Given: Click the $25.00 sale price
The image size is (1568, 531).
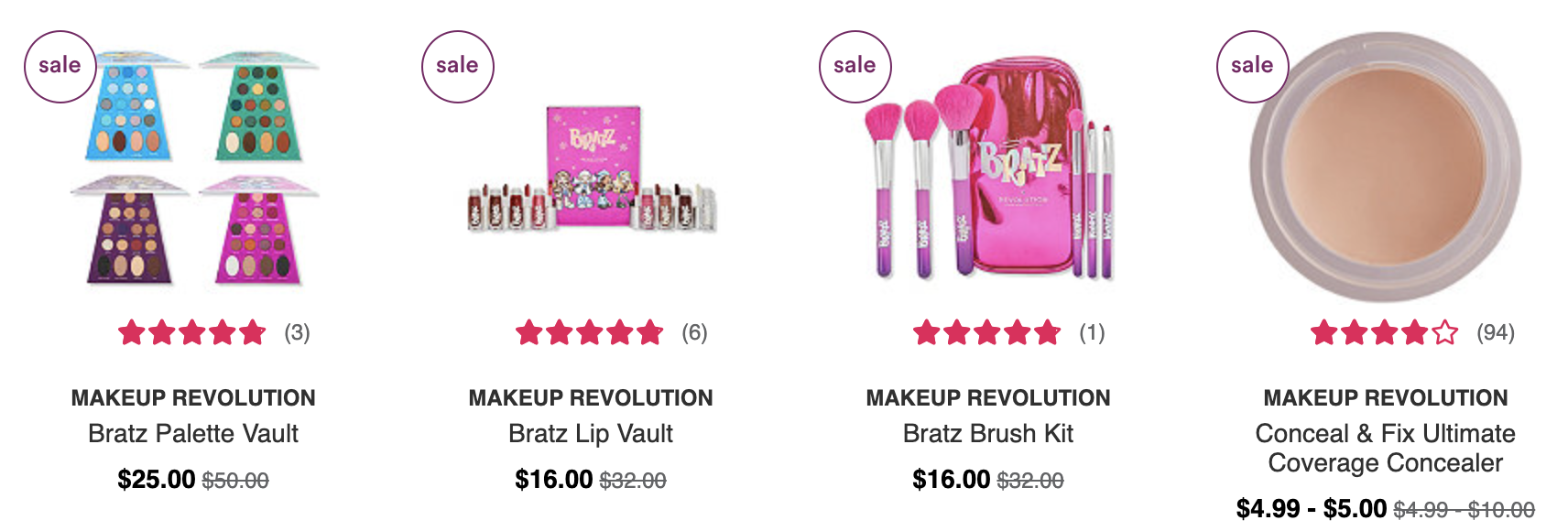Looking at the screenshot, I should coord(157,479).
